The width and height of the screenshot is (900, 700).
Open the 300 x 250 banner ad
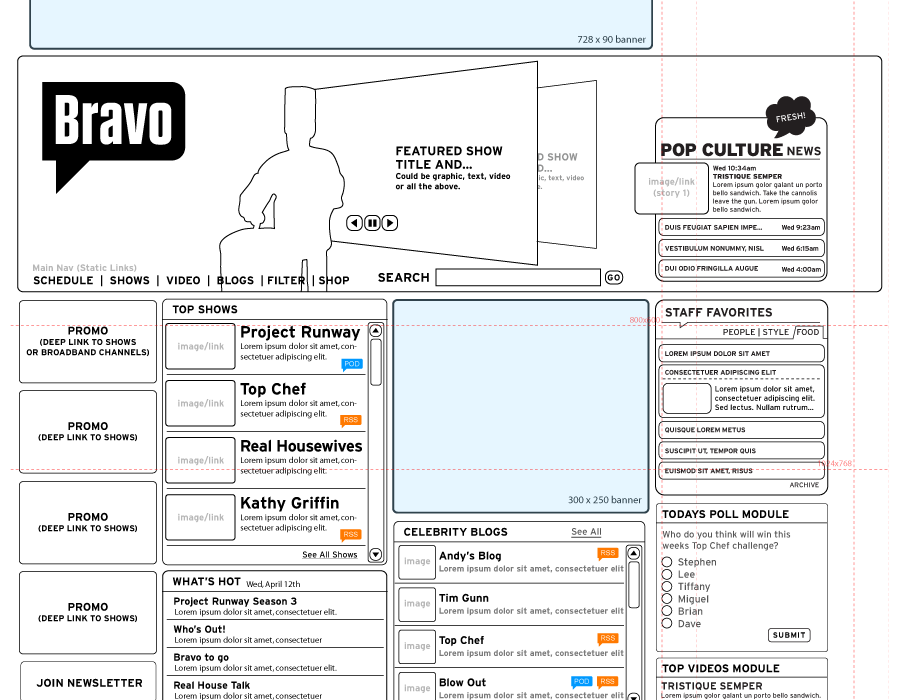pos(521,406)
